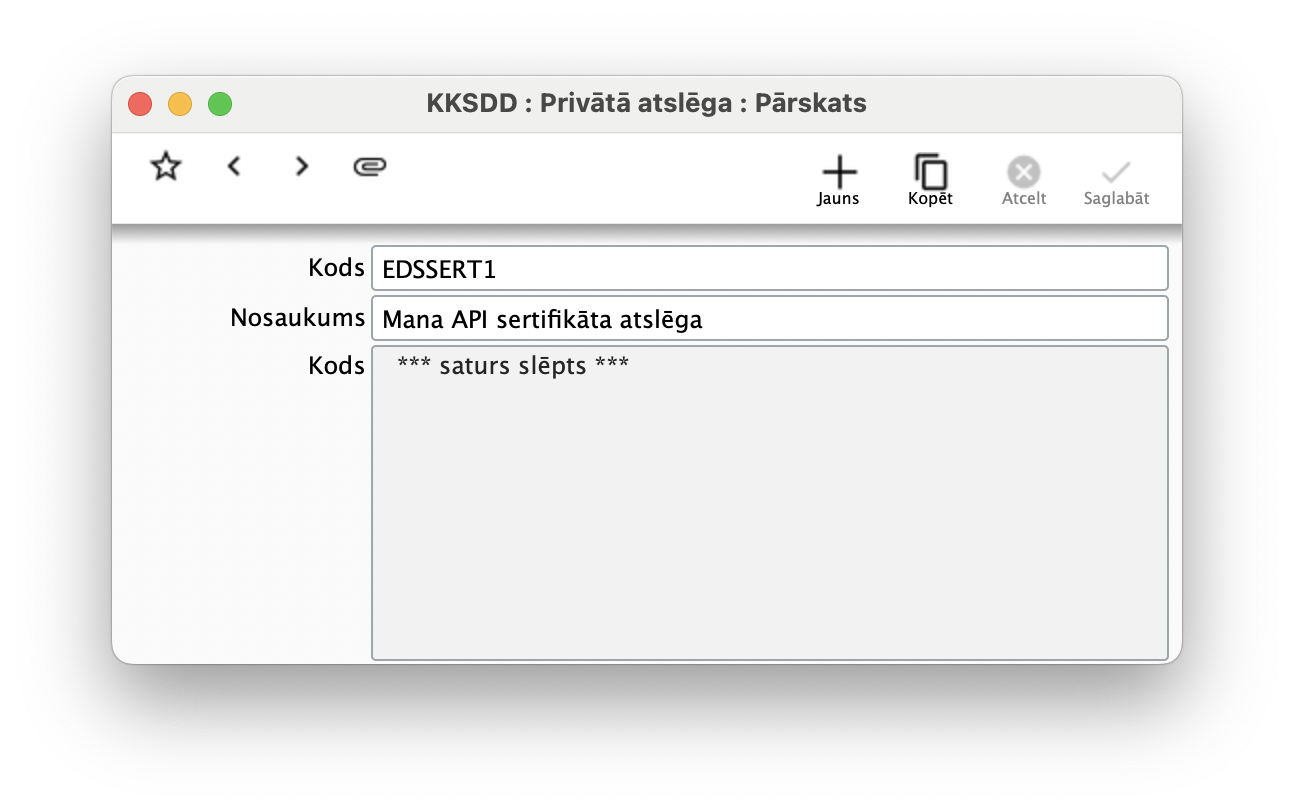Click the Kopēt button label
The height and width of the screenshot is (812, 1294).
pyautogui.click(x=930, y=198)
